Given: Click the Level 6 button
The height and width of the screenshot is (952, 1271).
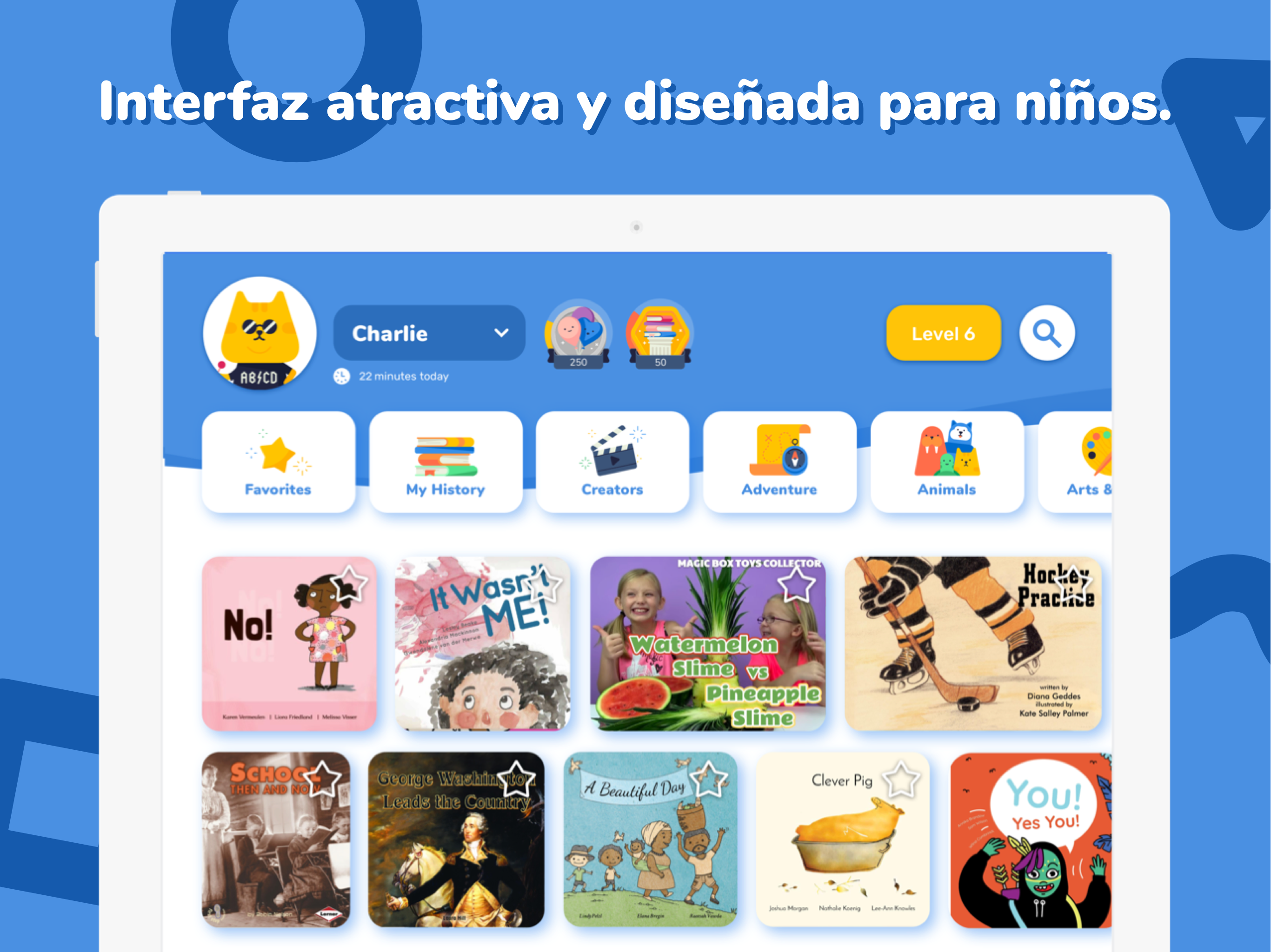Looking at the screenshot, I should pyautogui.click(x=943, y=333).
